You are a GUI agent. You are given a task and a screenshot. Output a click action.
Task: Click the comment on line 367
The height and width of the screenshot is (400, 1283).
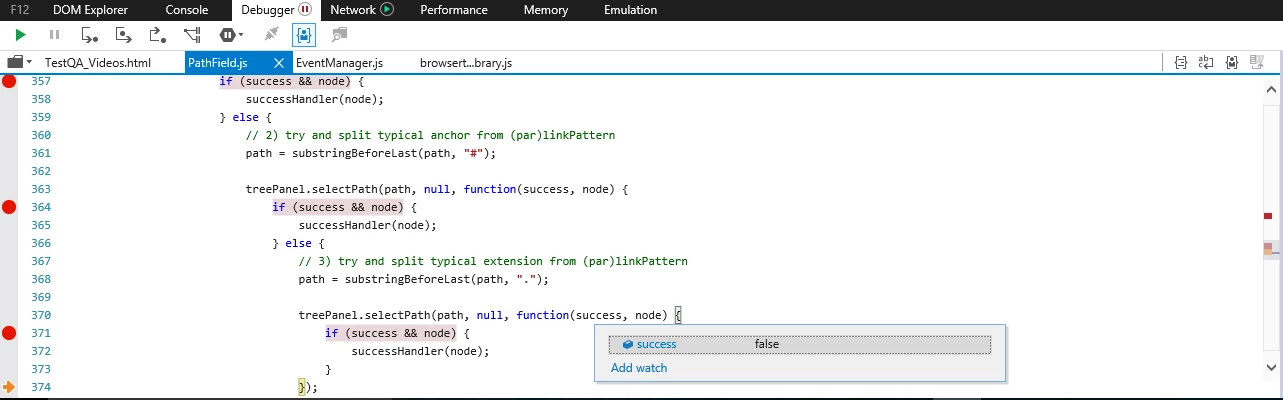[x=493, y=261]
